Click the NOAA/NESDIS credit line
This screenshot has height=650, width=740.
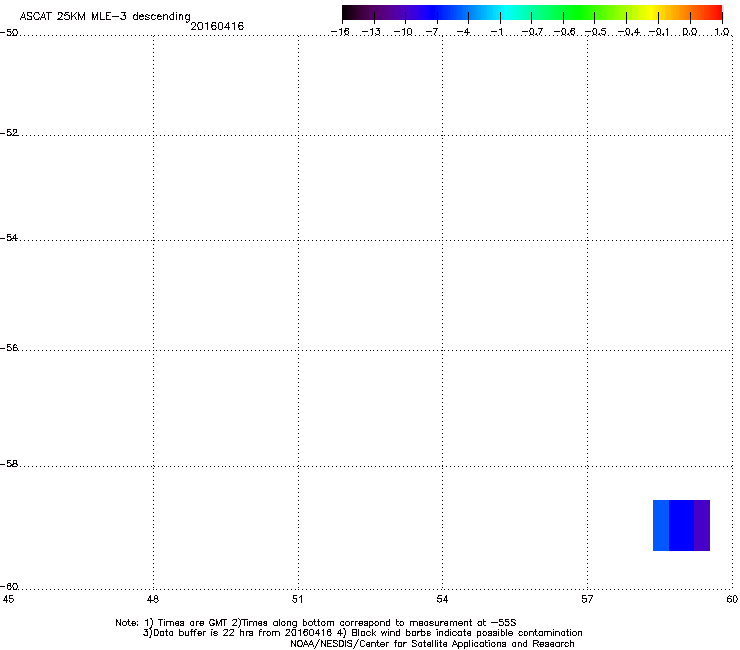click(432, 644)
